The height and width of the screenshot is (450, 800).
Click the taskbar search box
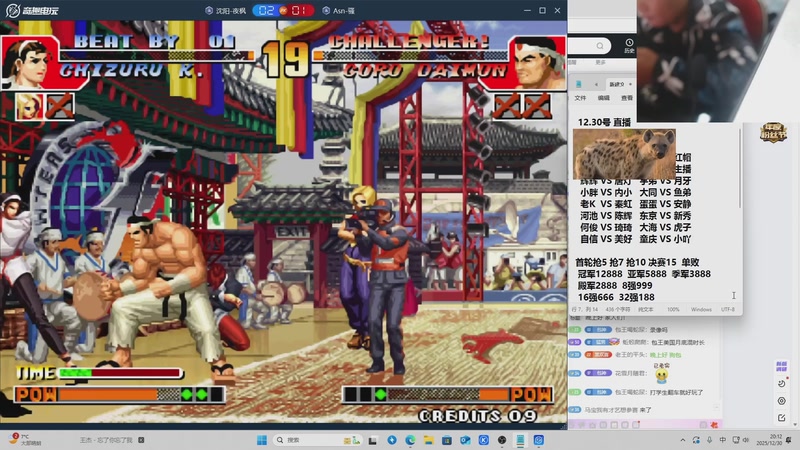[x=316, y=440]
